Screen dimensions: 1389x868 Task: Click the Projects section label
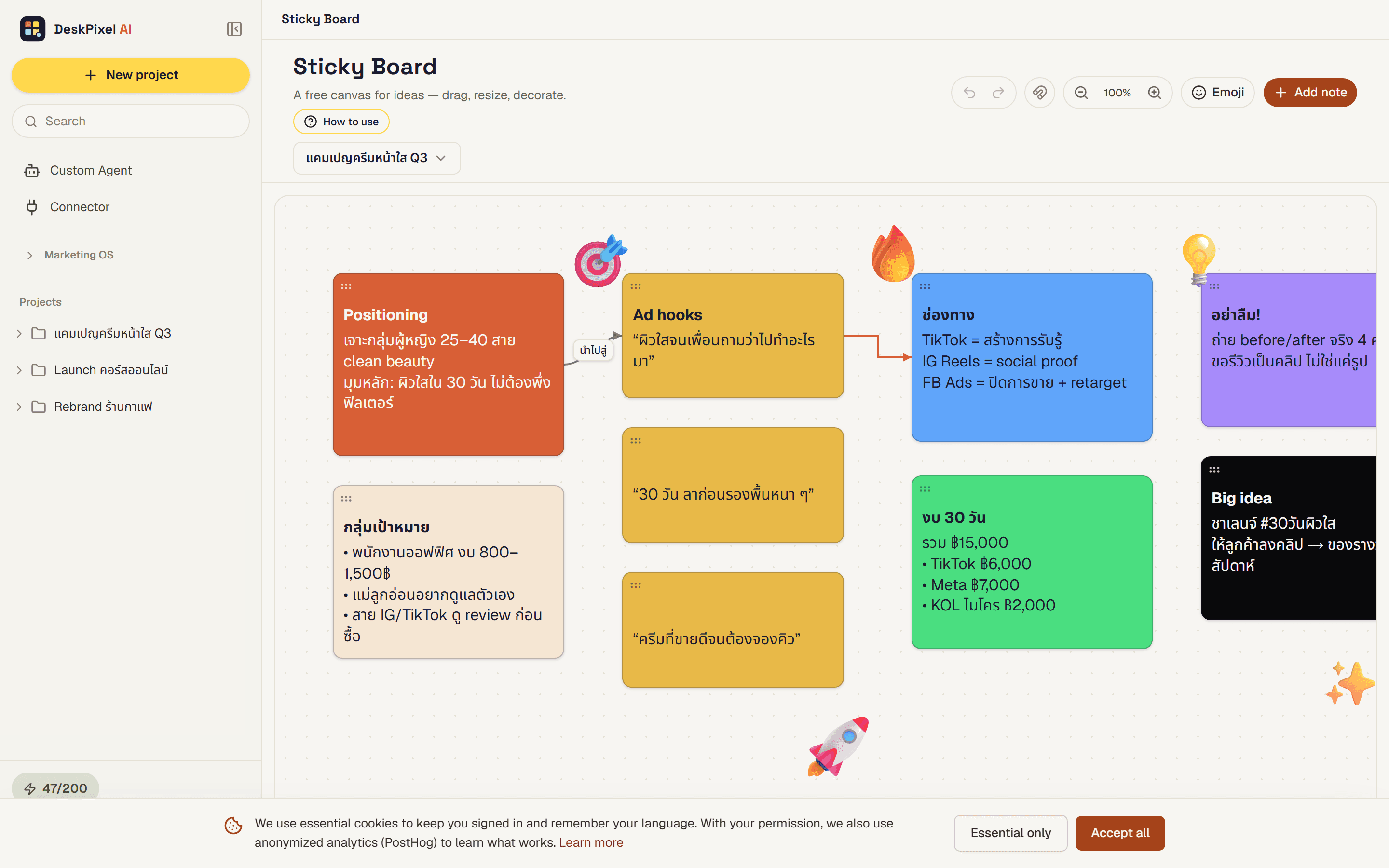(x=40, y=302)
